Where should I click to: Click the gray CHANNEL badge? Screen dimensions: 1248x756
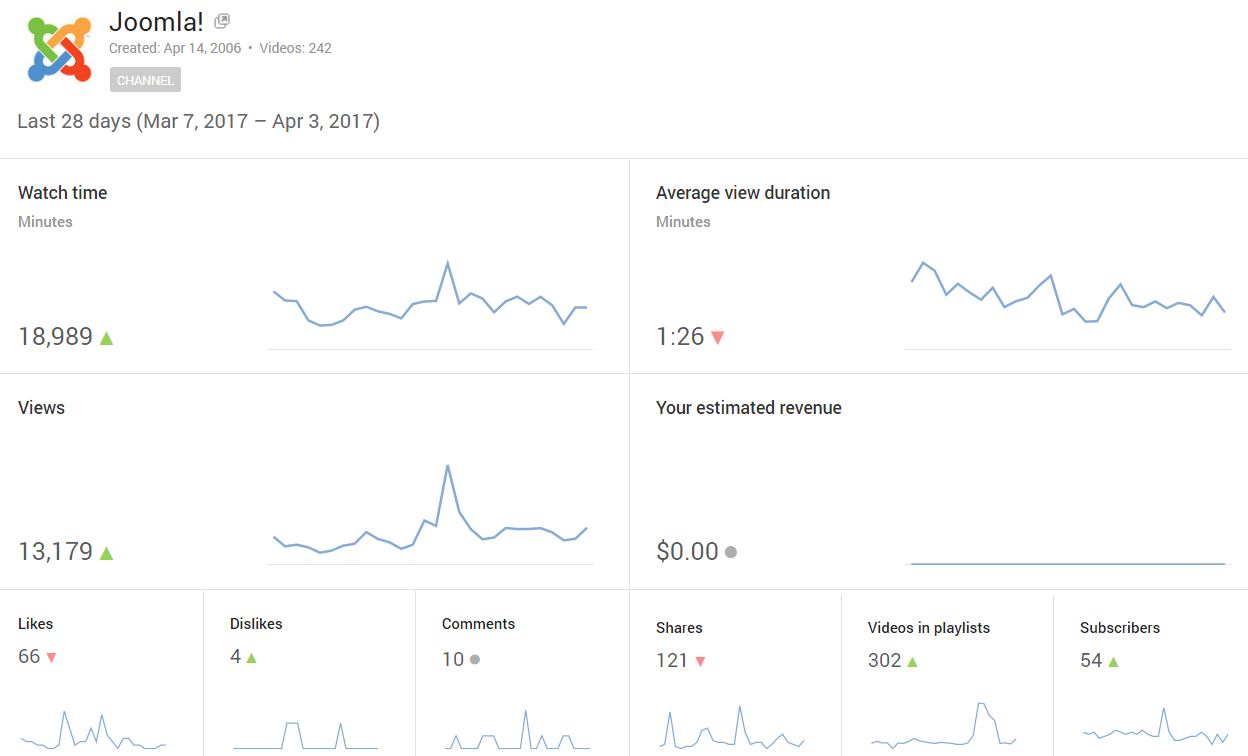point(145,80)
